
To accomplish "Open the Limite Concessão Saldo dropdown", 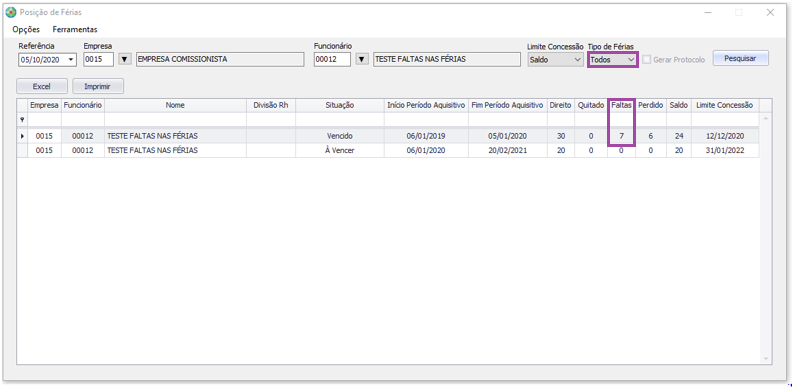I will tap(556, 60).
